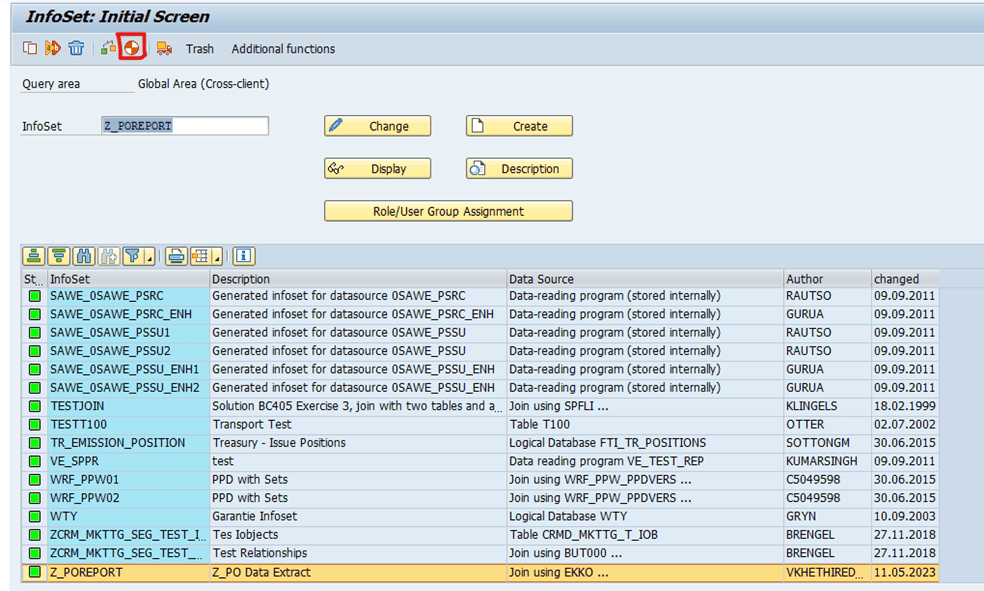
Task: Click the 'Table CRMD_MKTTG_T_IOB' data source cell
Action: point(645,535)
